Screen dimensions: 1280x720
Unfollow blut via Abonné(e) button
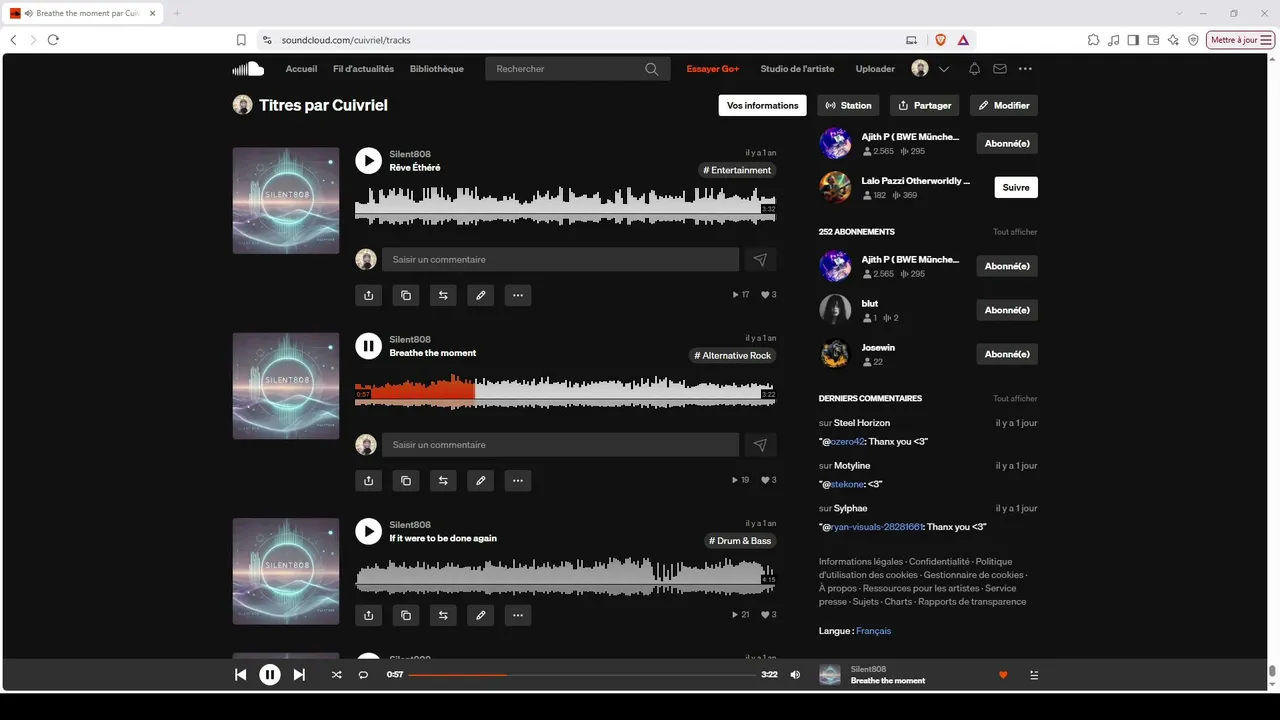point(1007,310)
